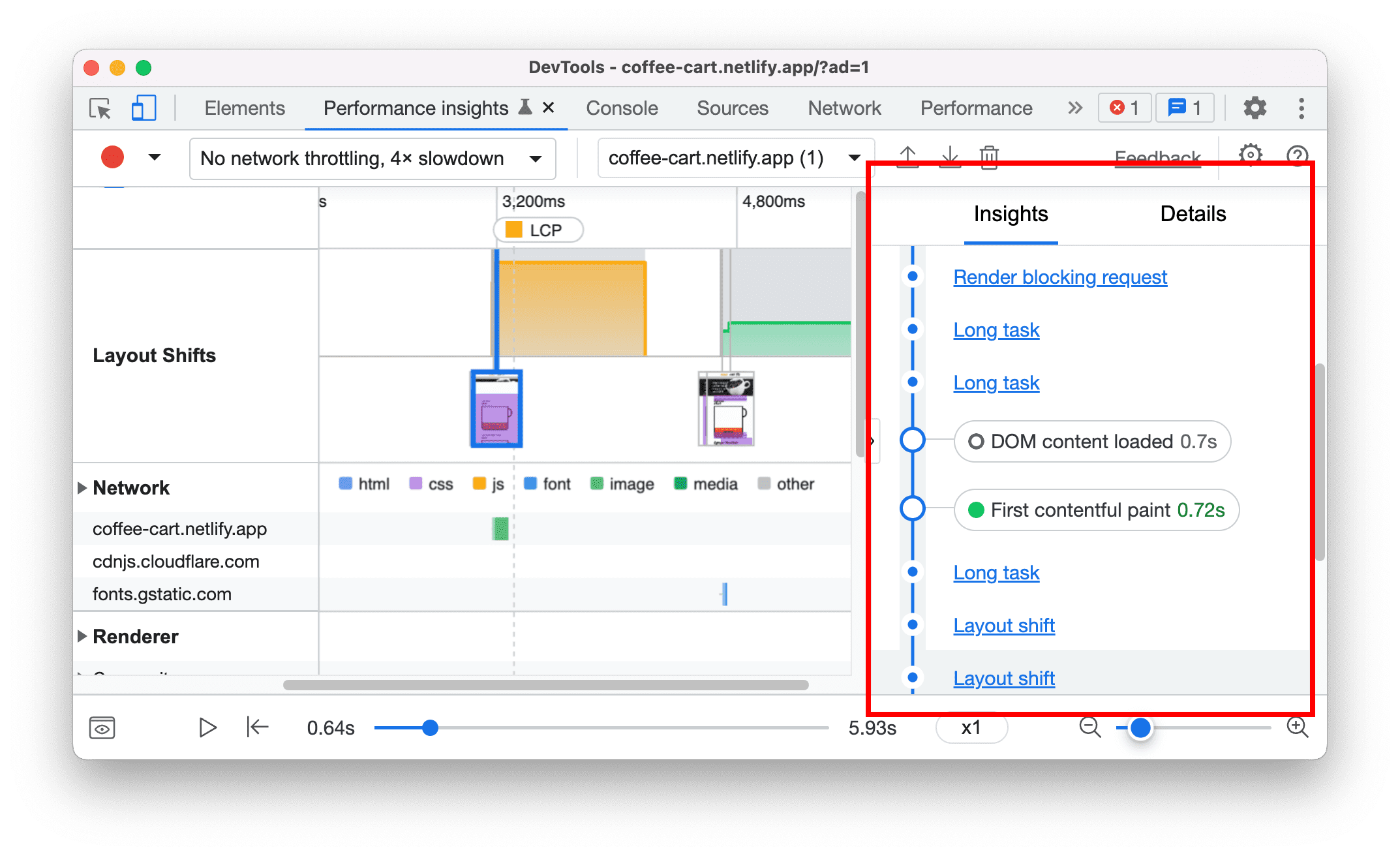Click the screenshot/camera view toggle icon
This screenshot has width=1400, height=856.
coord(102,727)
